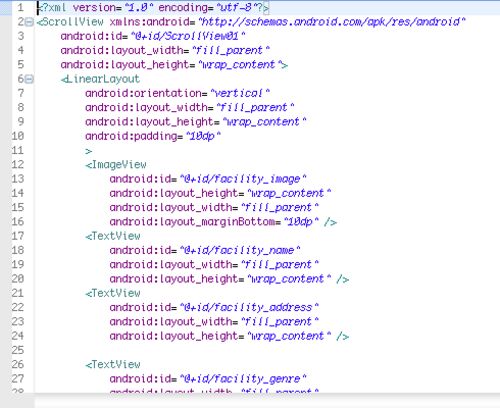Viewport: 500px width, 408px height.
Task: Click android:padding "10dp" attribute
Action: pos(153,136)
